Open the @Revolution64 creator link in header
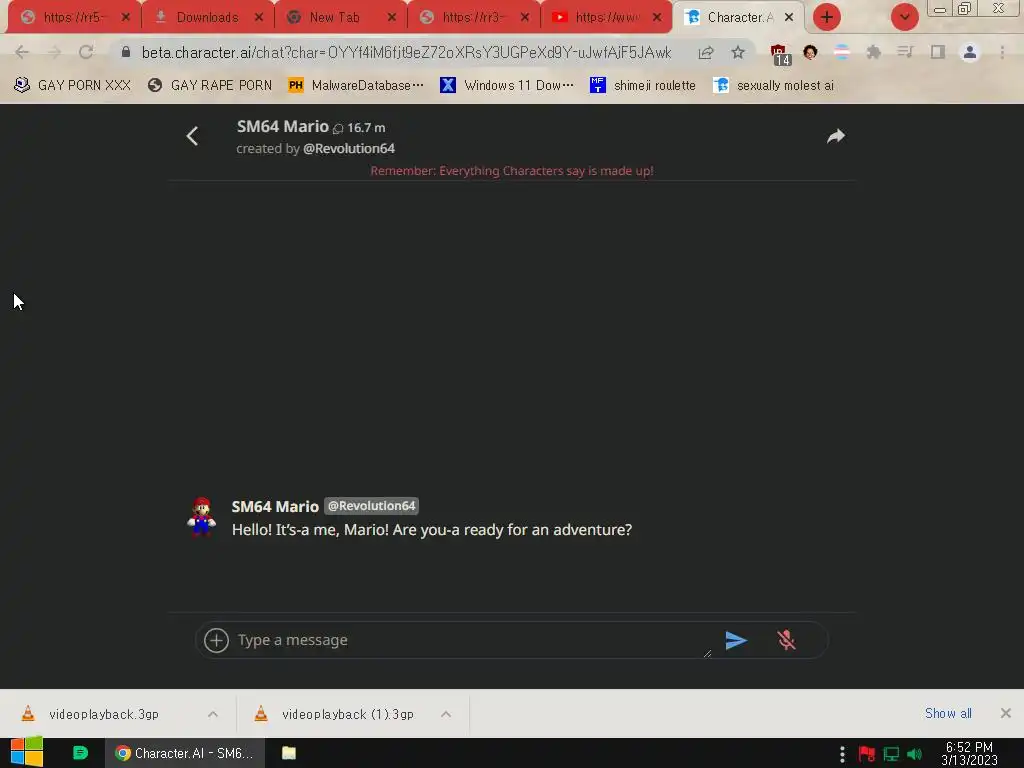 point(349,148)
